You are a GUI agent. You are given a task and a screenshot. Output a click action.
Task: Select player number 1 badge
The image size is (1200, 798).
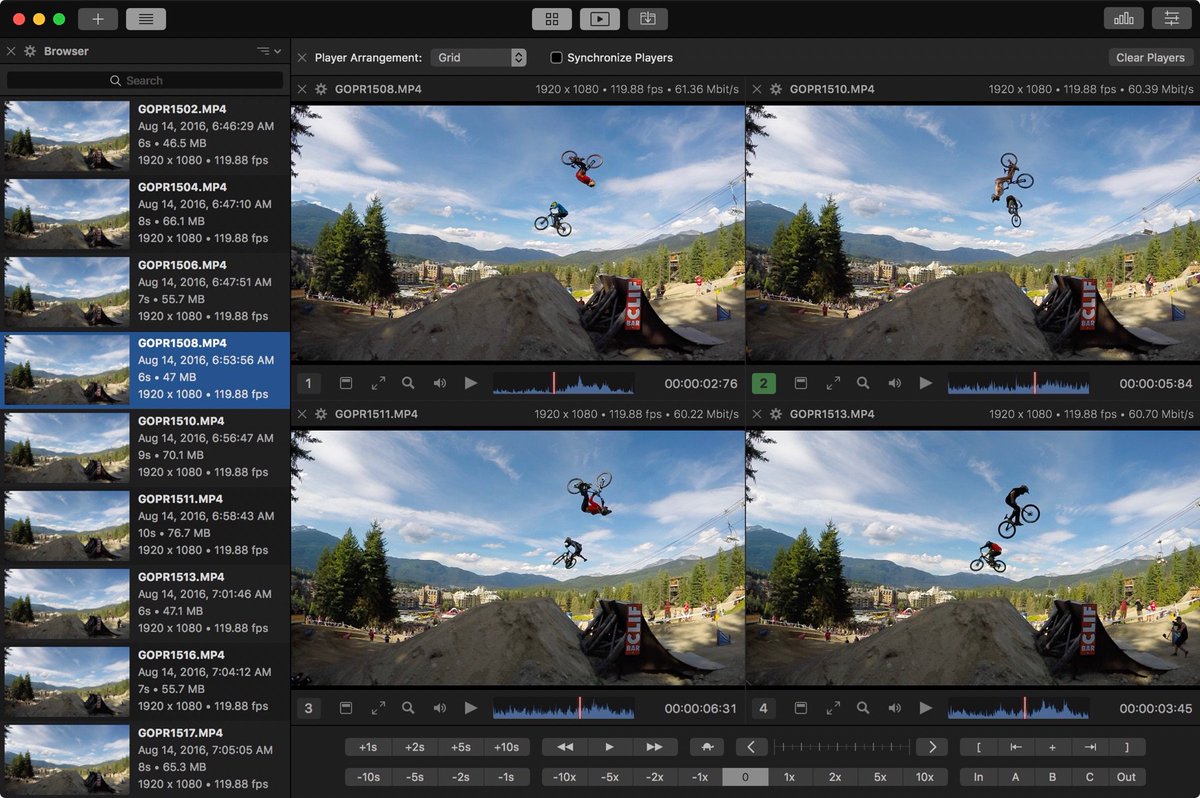tap(308, 384)
